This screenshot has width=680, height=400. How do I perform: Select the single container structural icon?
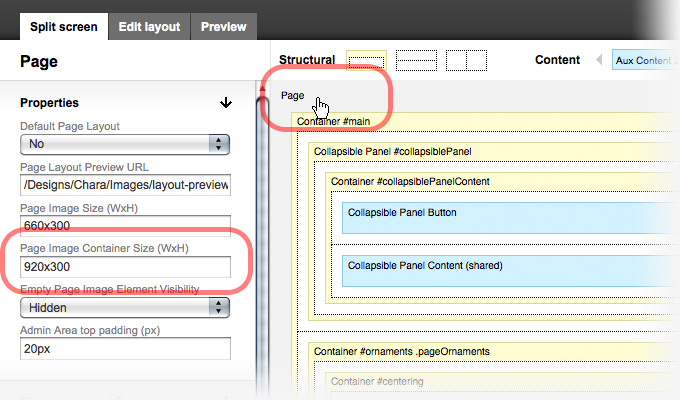pos(366,60)
